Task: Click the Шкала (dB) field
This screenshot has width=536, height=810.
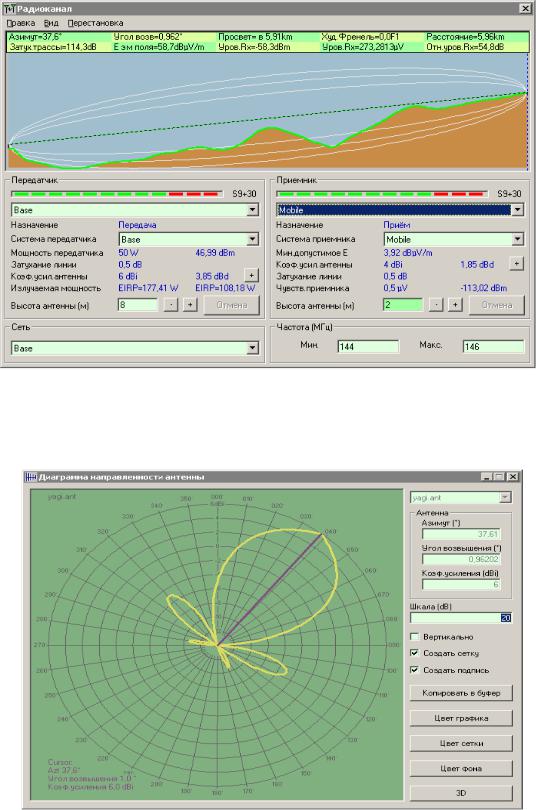Action: pos(461,618)
